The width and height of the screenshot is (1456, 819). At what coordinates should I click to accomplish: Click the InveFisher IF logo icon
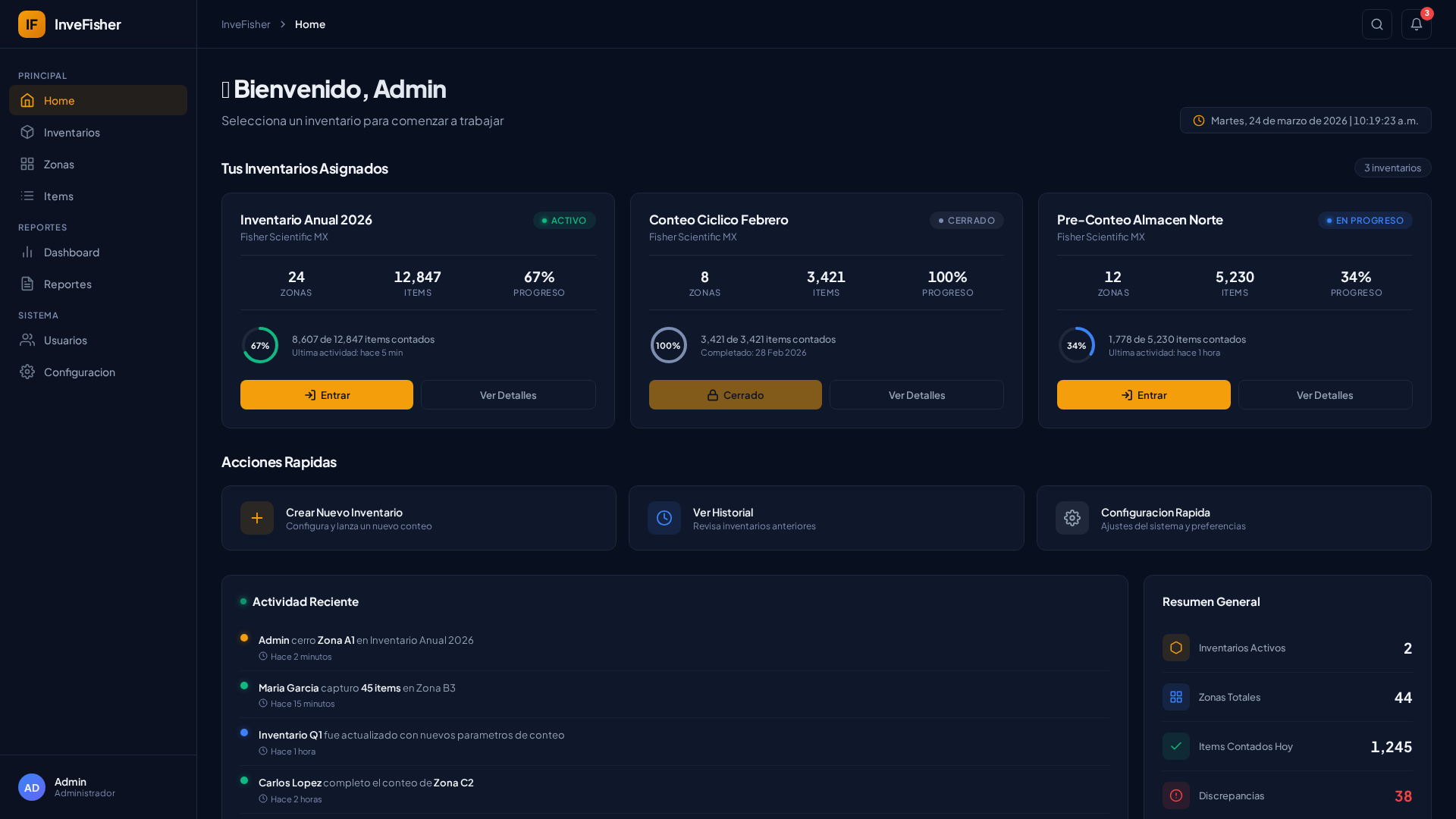[32, 24]
